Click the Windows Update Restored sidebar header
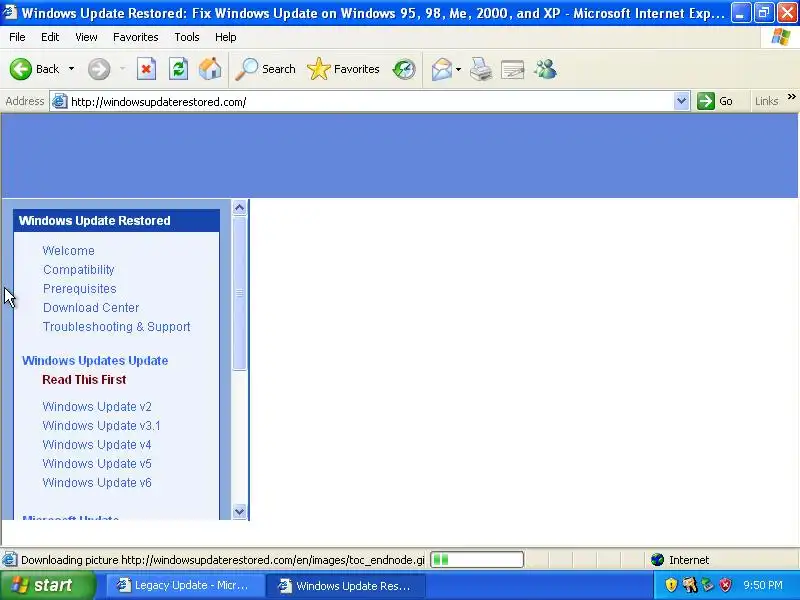 pos(116,220)
